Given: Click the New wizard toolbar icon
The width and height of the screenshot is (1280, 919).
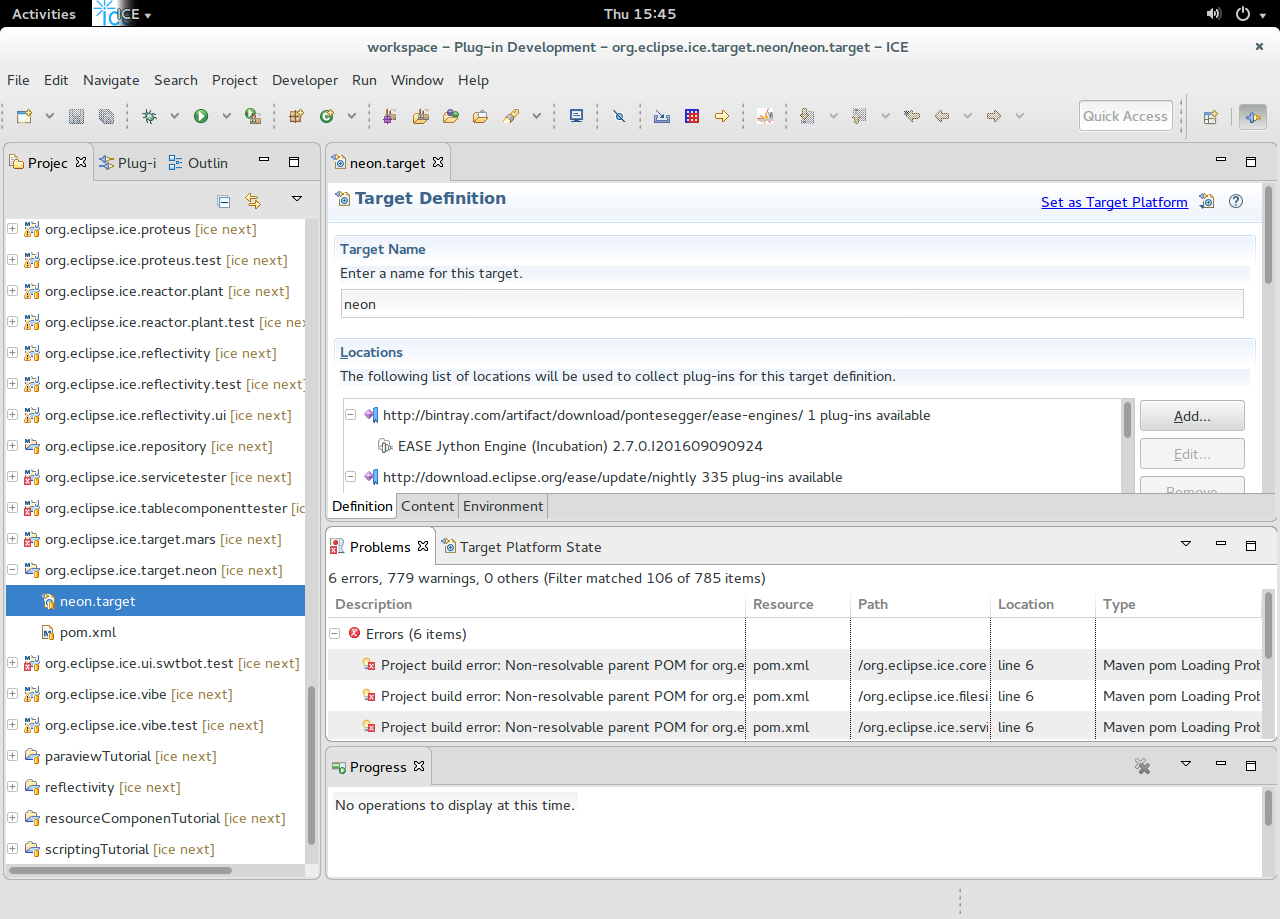Looking at the screenshot, I should click(x=25, y=116).
